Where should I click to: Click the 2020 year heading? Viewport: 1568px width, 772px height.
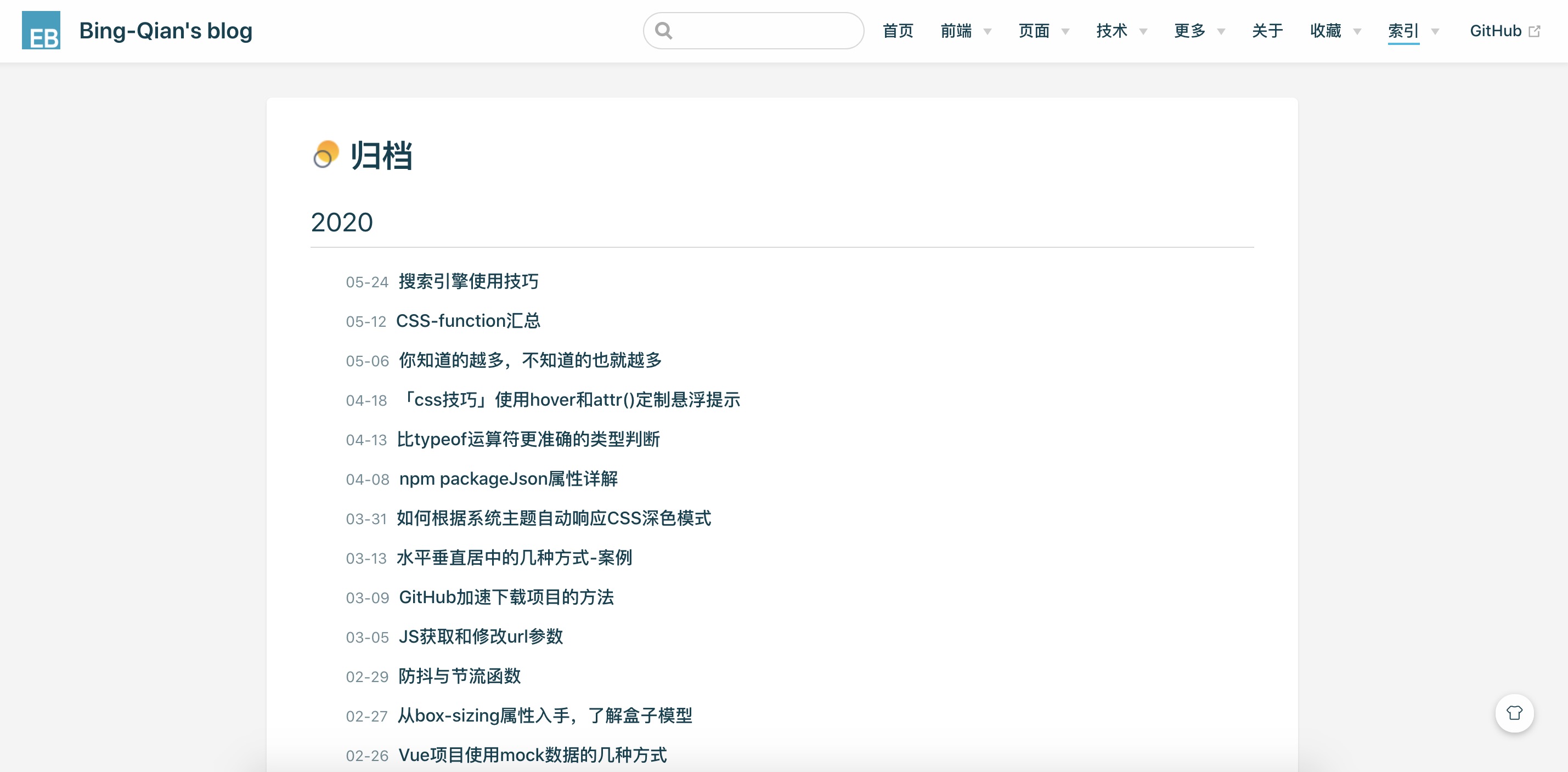(x=342, y=223)
